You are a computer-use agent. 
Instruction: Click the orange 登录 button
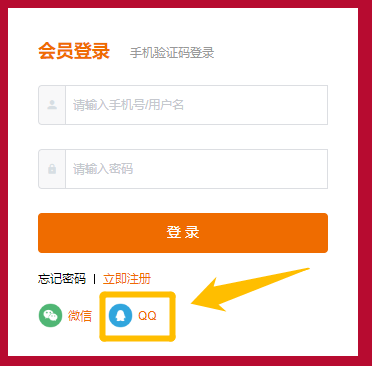tap(183, 233)
